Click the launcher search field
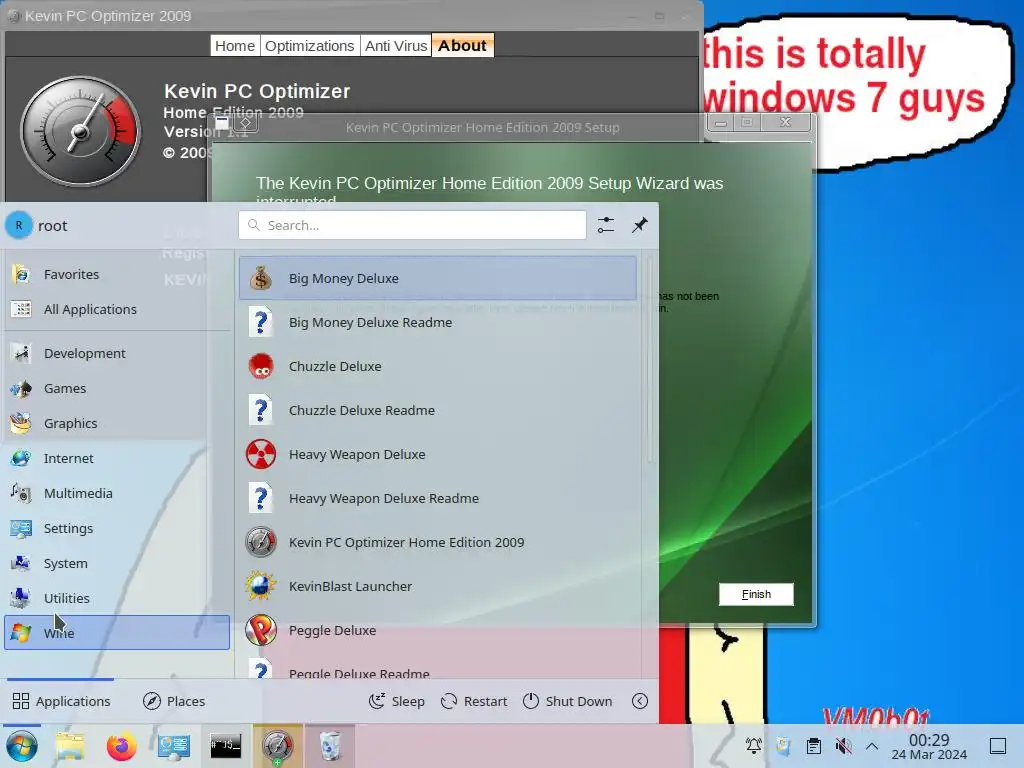The width and height of the screenshot is (1024, 768). [412, 225]
